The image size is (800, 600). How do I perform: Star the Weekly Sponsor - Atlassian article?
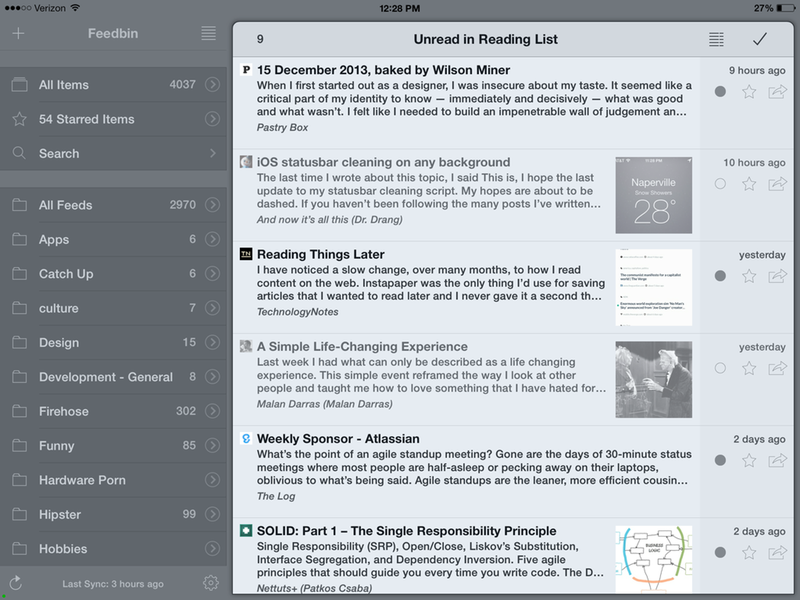click(749, 460)
